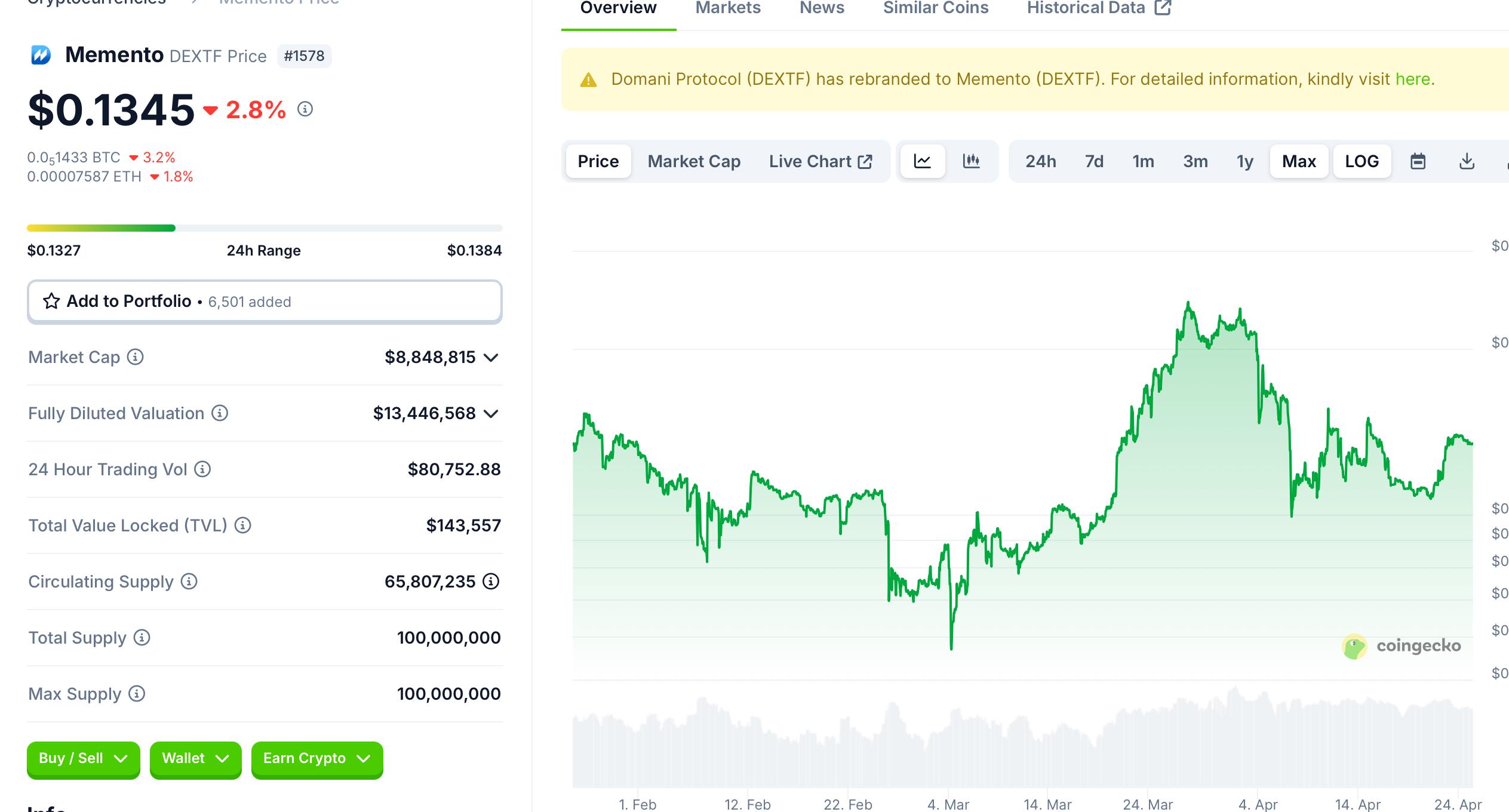
Task: Click the warning triangle icon in rebrand notice
Action: (x=589, y=80)
